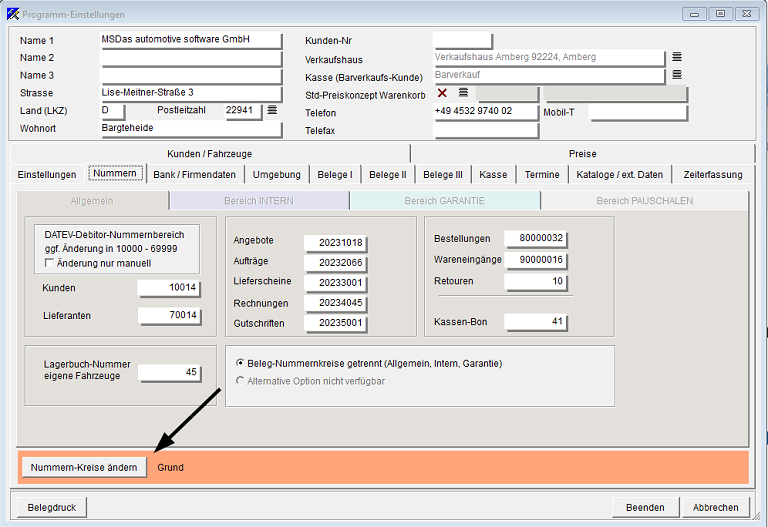
Task: Click the Angebote field 20231018
Action: (x=336, y=242)
